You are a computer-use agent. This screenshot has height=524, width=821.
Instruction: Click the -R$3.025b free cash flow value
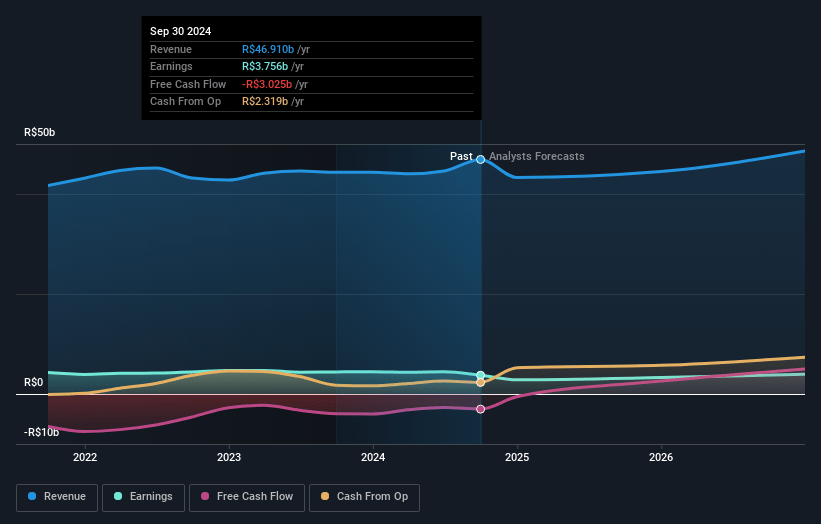(267, 84)
